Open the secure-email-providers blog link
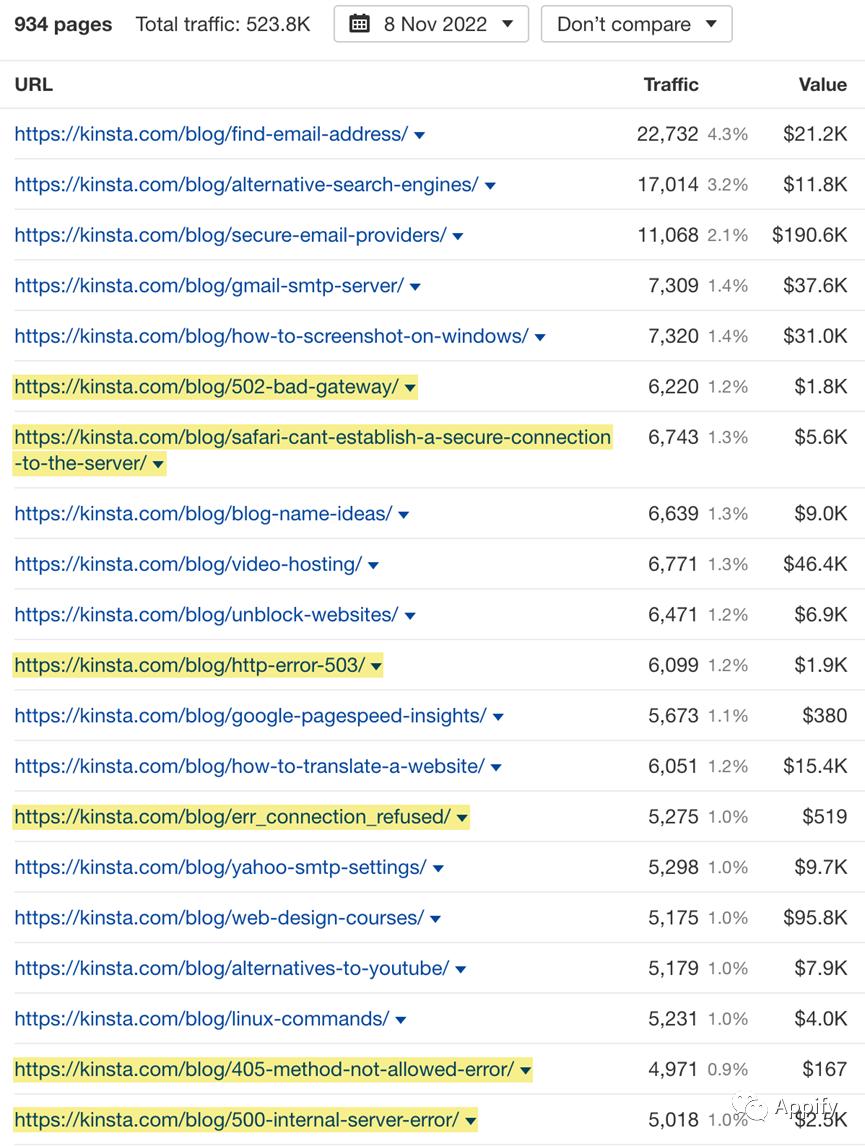This screenshot has width=865, height=1146. [x=230, y=235]
